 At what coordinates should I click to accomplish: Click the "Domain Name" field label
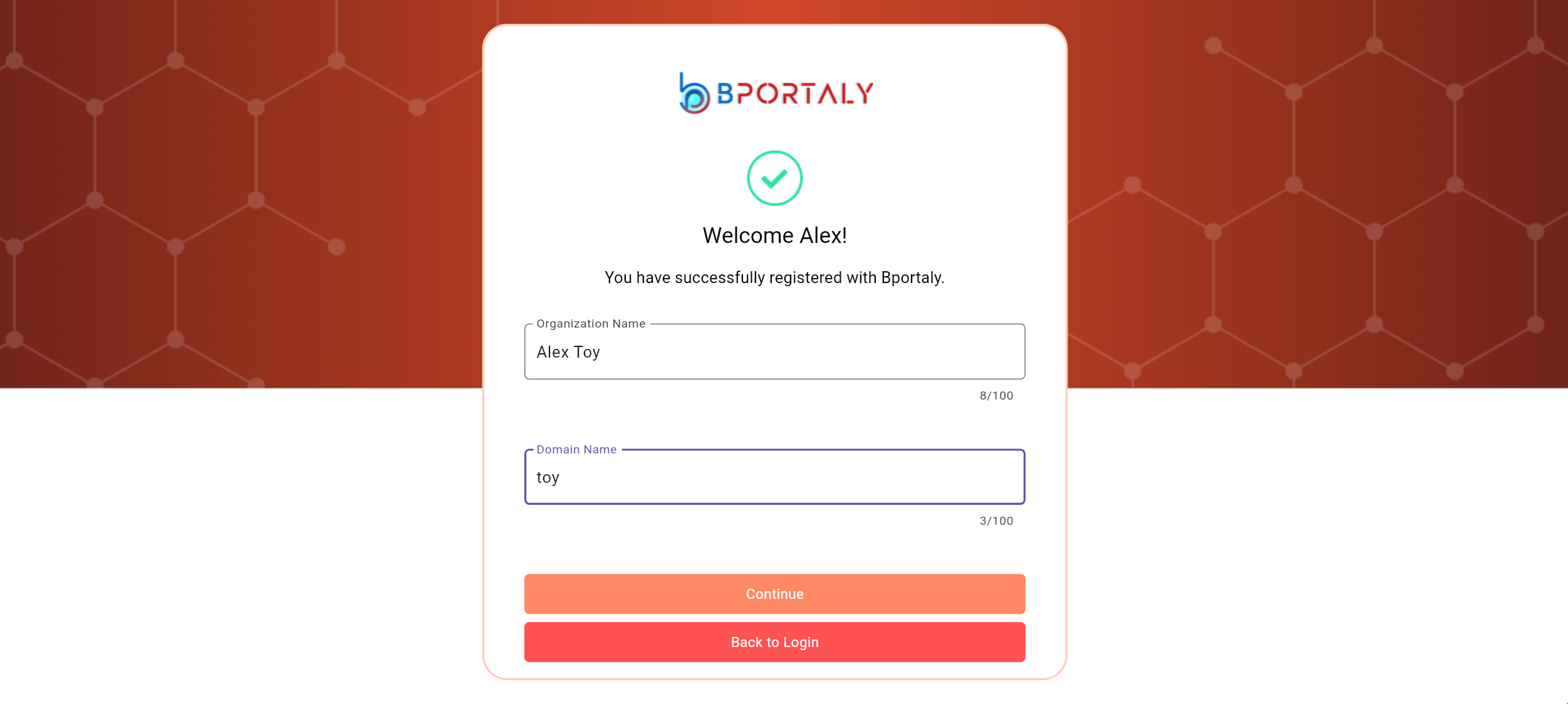click(x=576, y=450)
